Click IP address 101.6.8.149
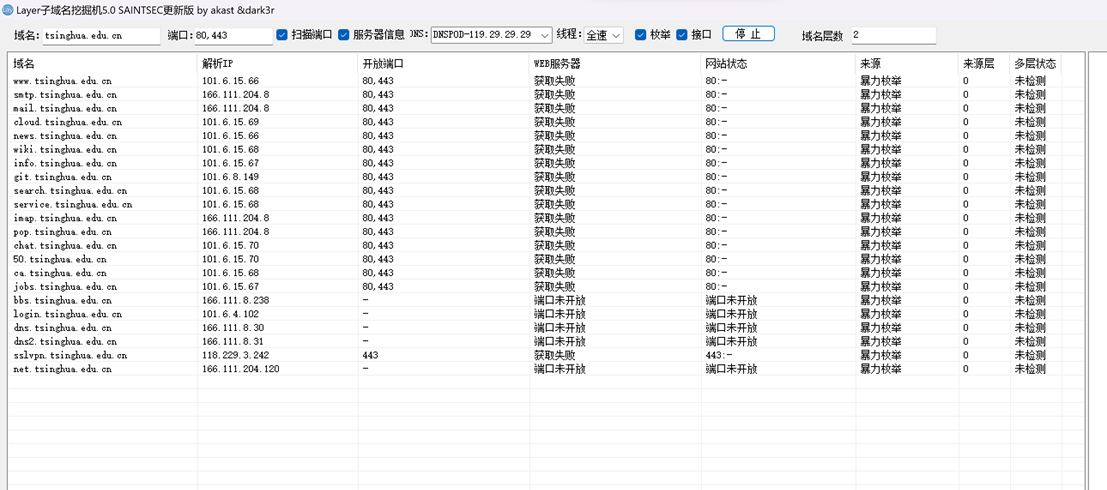The width and height of the screenshot is (1107, 490). click(x=230, y=177)
